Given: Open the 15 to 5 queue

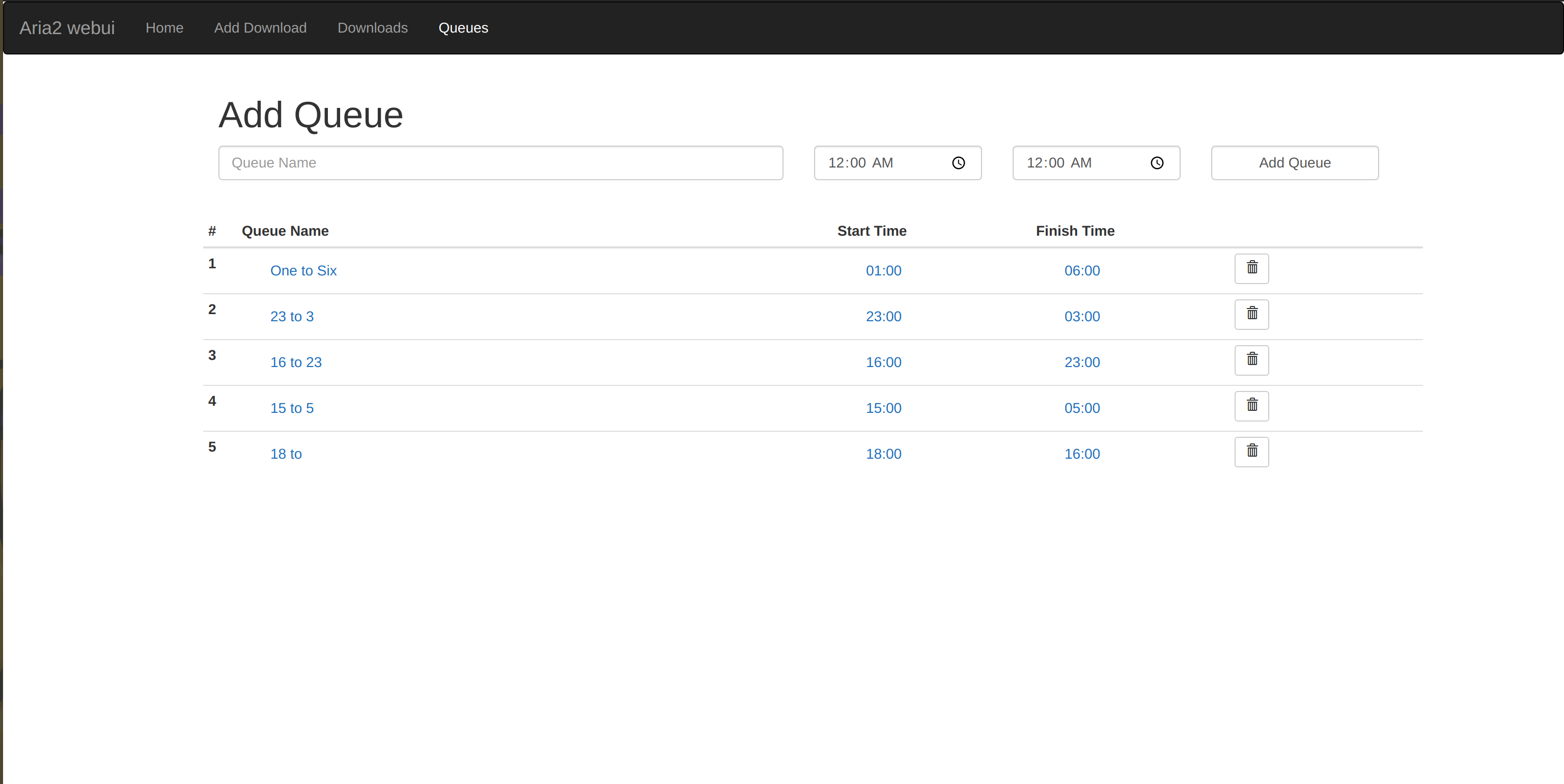Looking at the screenshot, I should click(x=292, y=408).
